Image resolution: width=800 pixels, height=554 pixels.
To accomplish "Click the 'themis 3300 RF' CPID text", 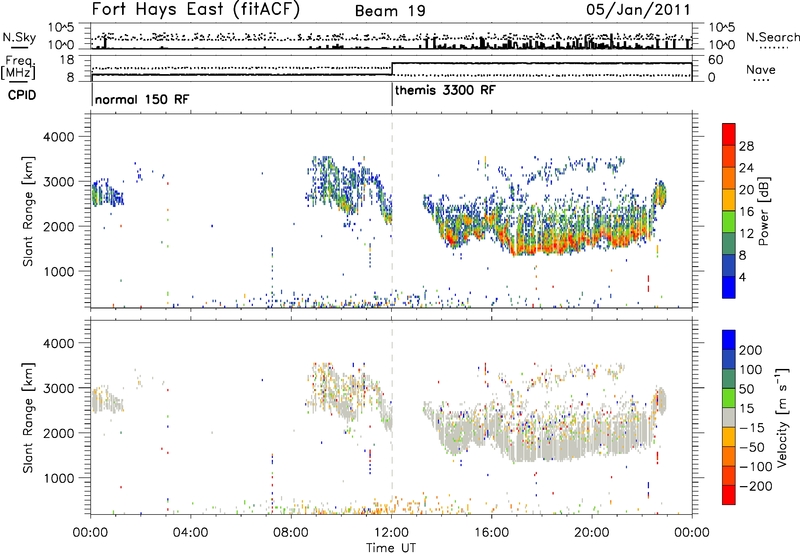I will tap(445, 90).
